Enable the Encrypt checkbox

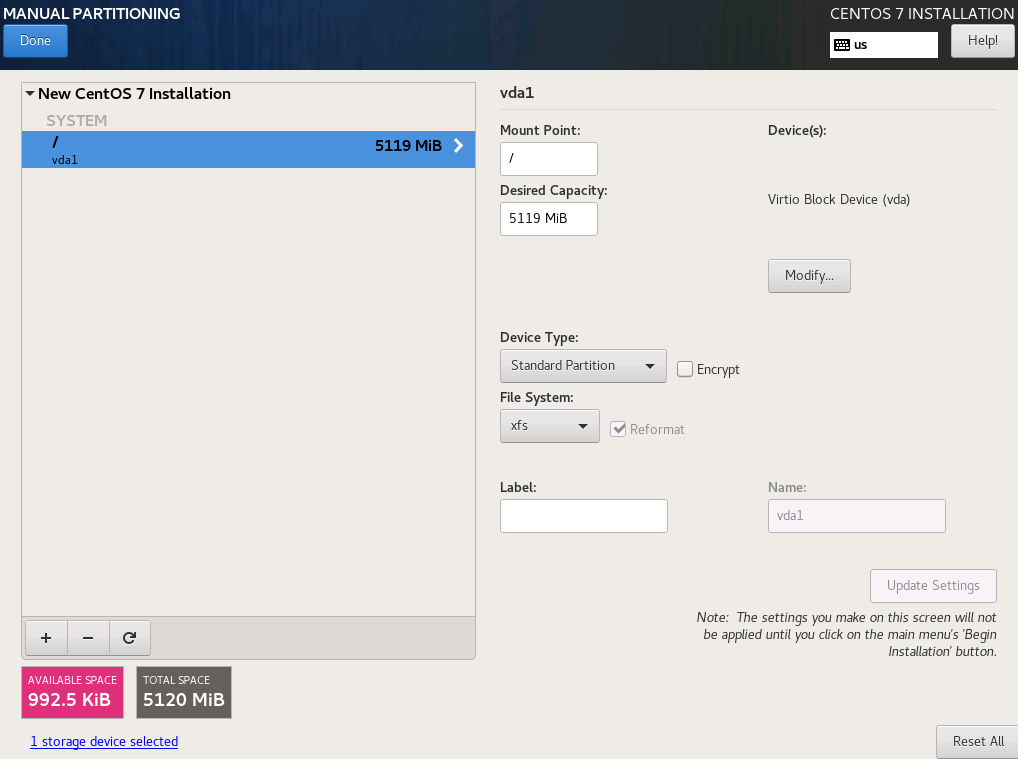[x=685, y=369]
